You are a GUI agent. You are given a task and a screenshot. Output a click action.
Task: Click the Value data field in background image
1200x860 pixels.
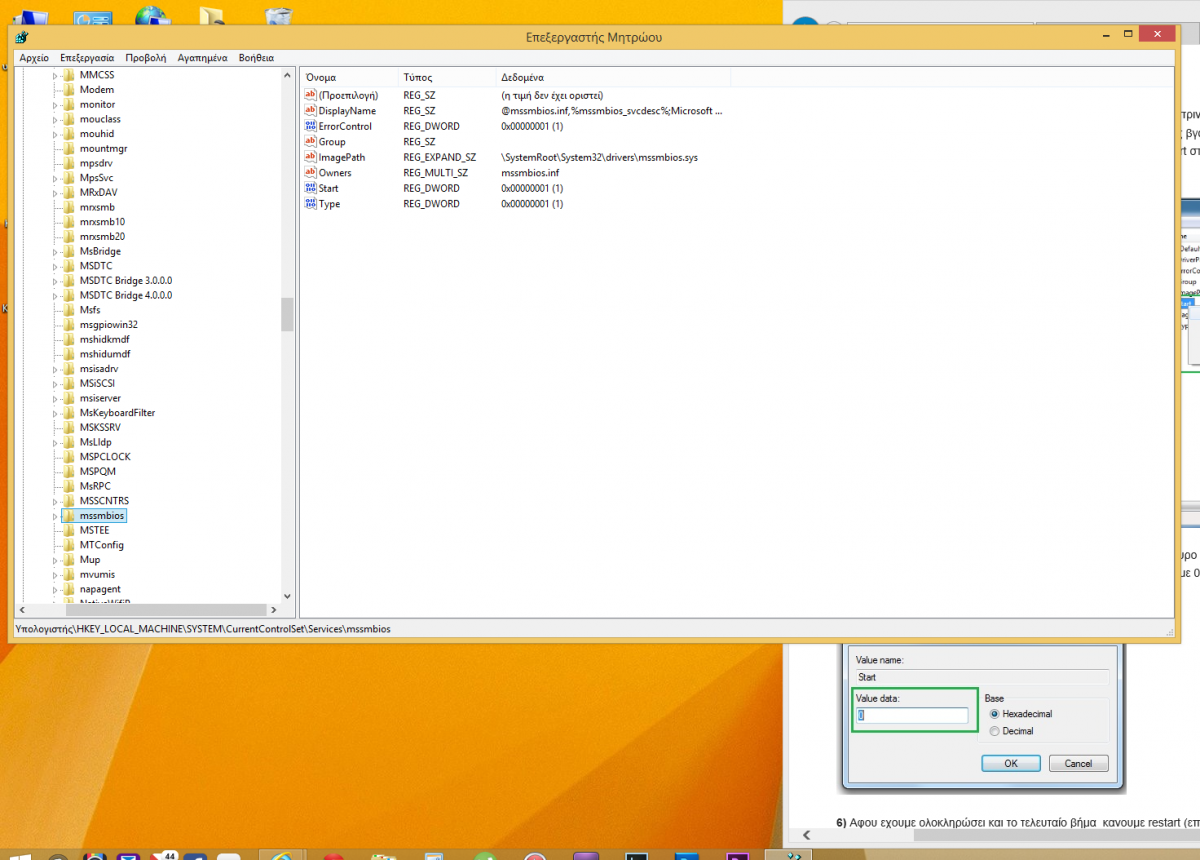pos(912,716)
